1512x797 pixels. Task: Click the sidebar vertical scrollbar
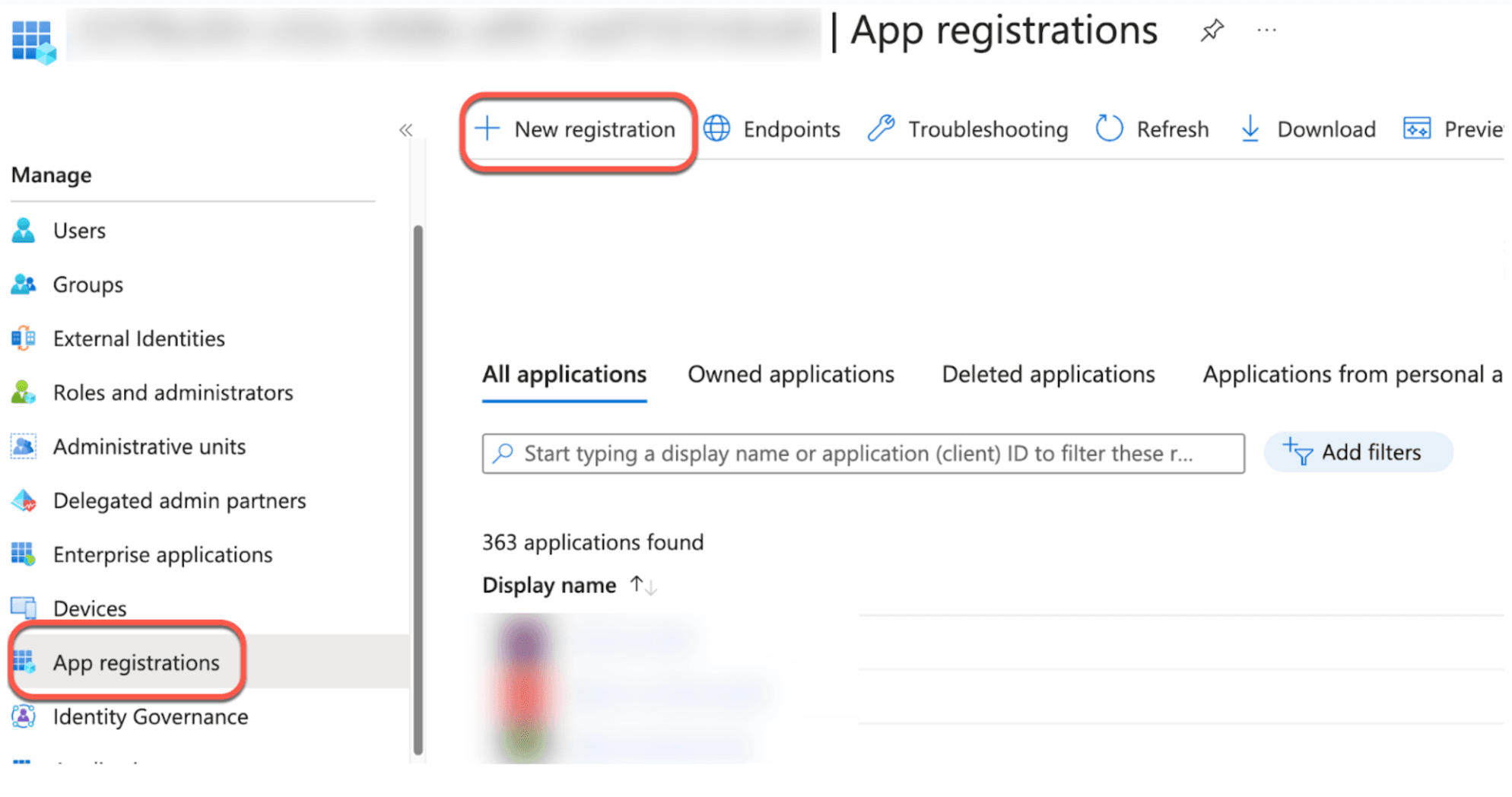pos(418,491)
